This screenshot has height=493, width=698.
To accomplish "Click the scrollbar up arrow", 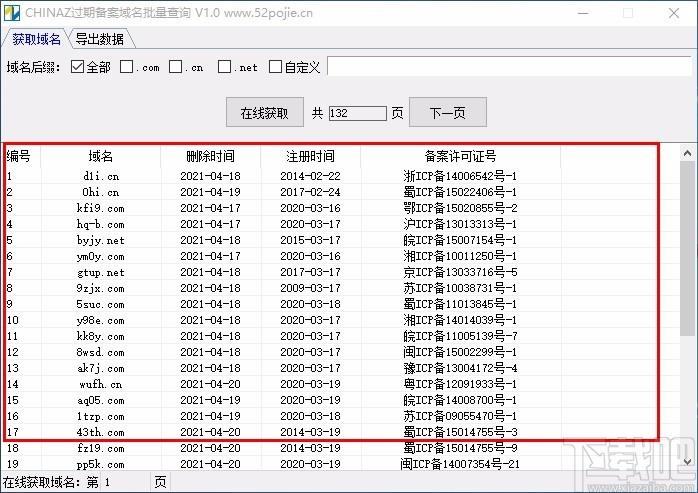I will pyautogui.click(x=687, y=154).
